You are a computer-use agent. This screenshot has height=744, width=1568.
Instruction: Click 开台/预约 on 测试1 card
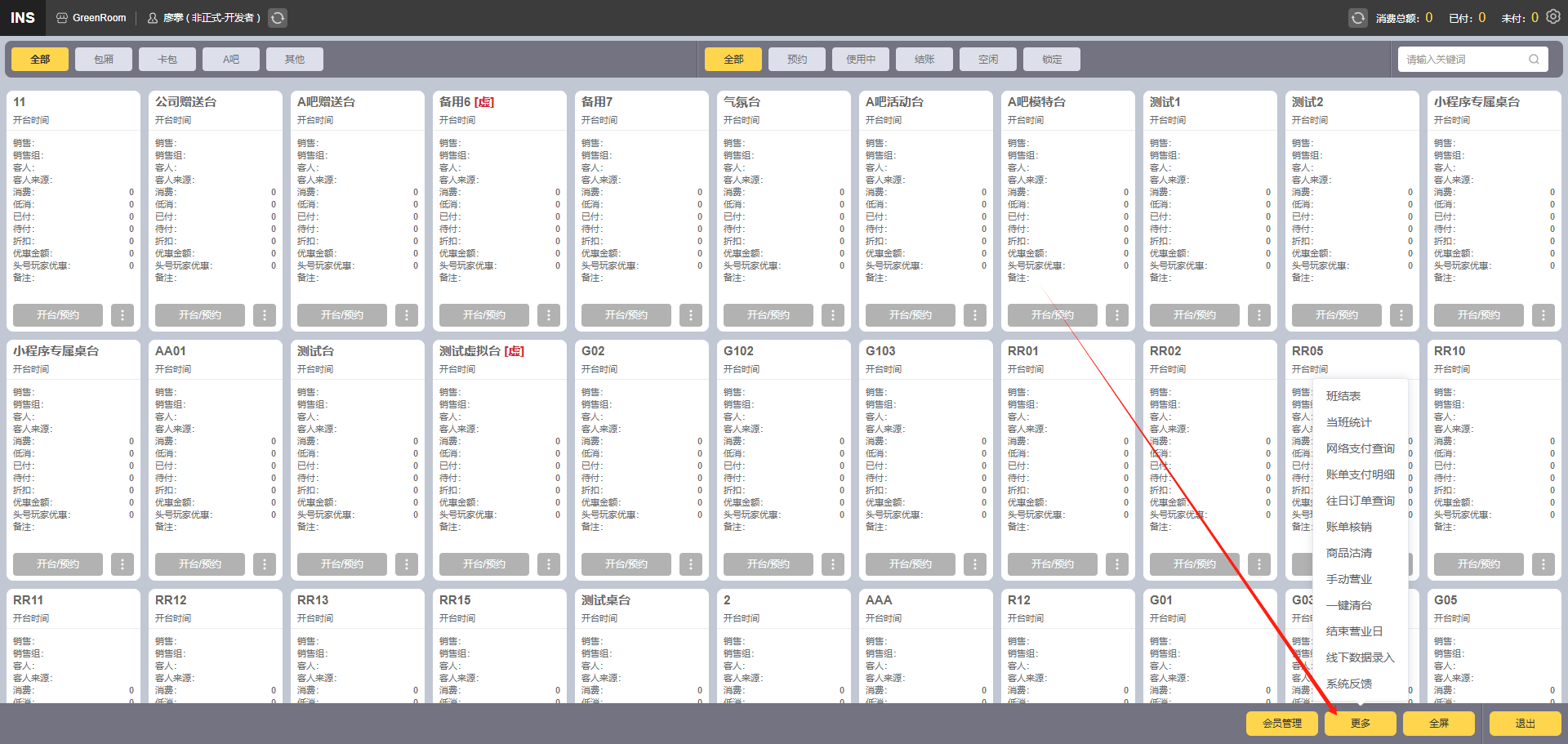pos(1195,315)
